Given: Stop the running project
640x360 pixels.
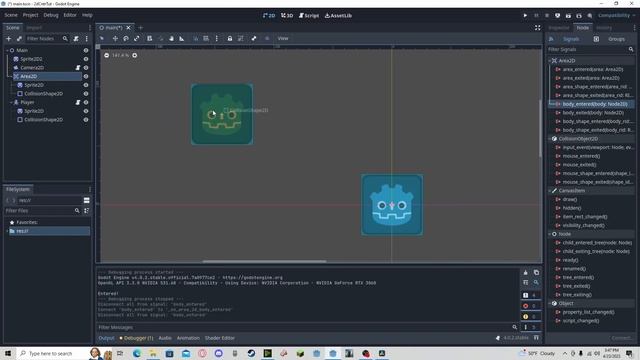Looking at the screenshot, I should 547,16.
